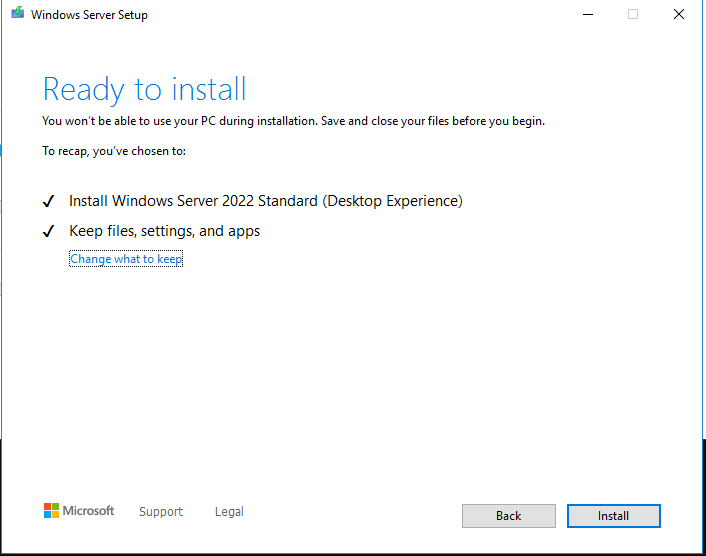706x556 pixels.
Task: Go back with the Back button
Action: [508, 516]
